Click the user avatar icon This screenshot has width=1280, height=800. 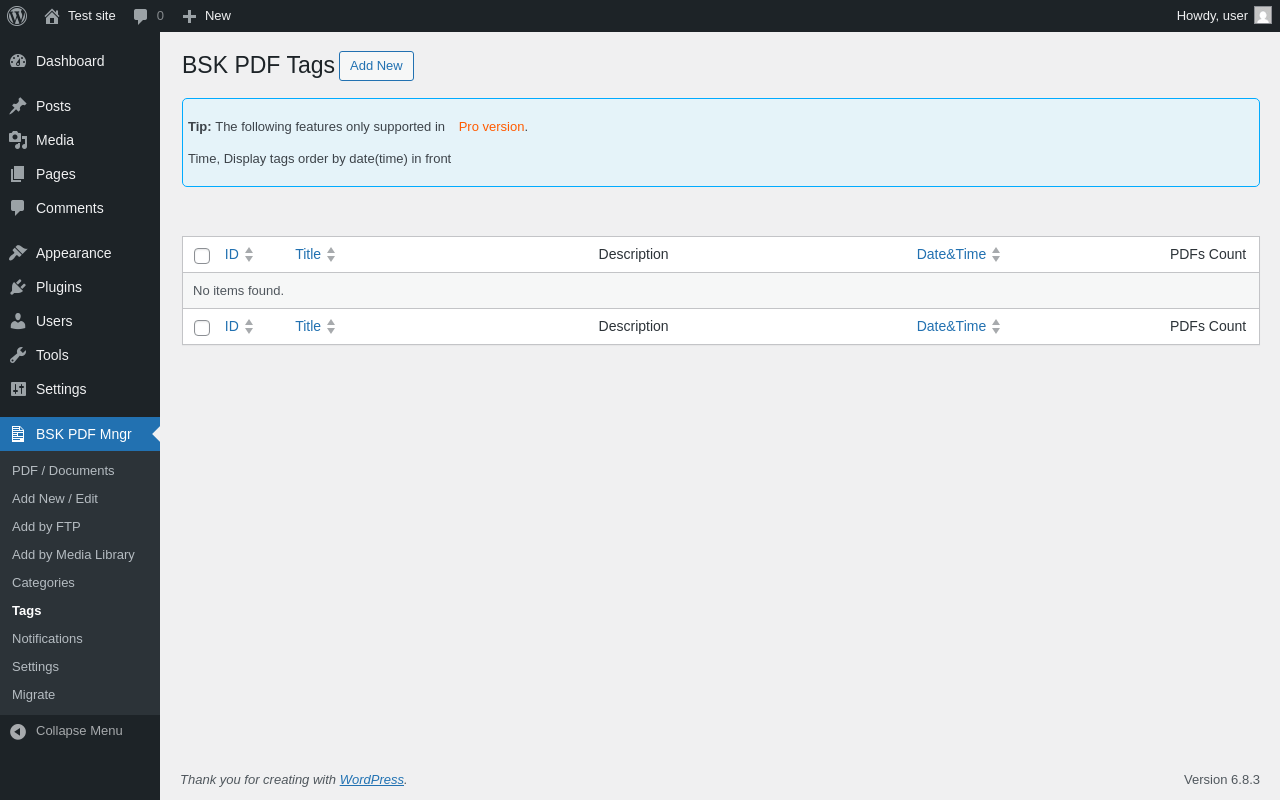click(x=1263, y=16)
